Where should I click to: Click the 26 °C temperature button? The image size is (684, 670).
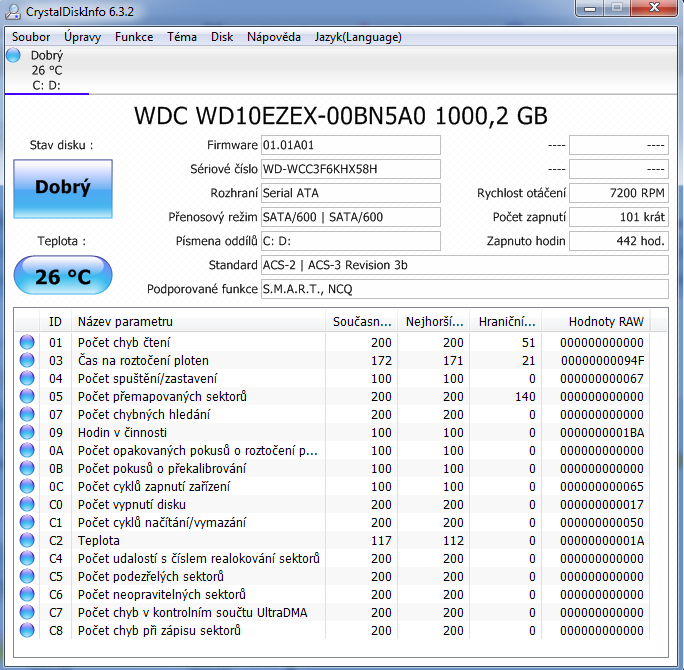pyautogui.click(x=62, y=277)
